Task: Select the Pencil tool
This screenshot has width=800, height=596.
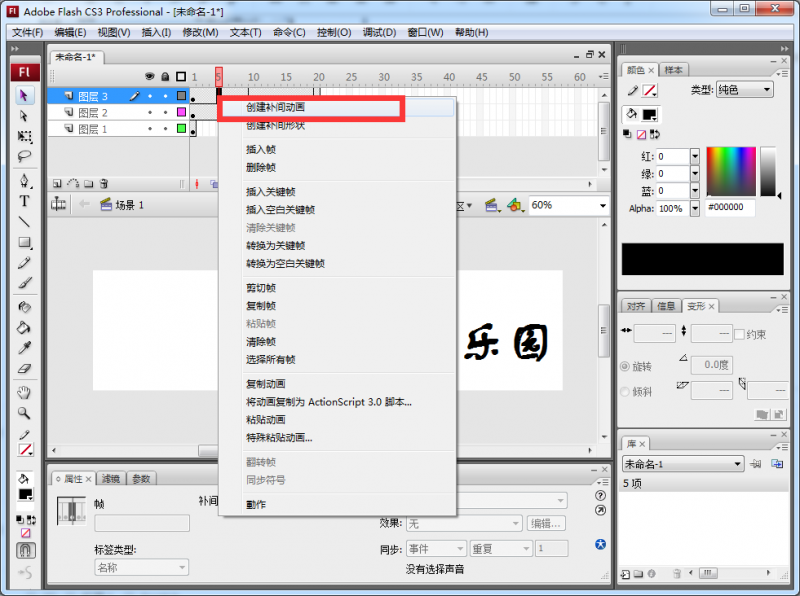Action: (24, 263)
